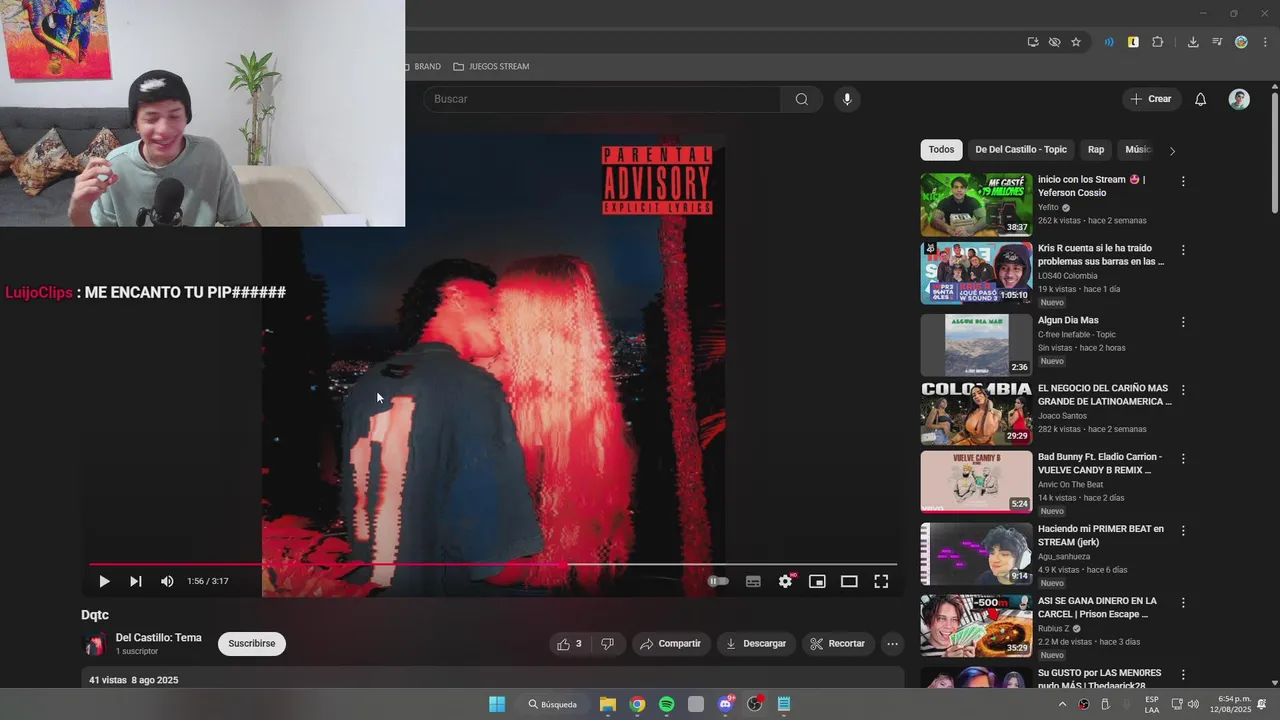This screenshot has height=720, width=1280.
Task: Mute the video player volume
Action: click(x=167, y=581)
